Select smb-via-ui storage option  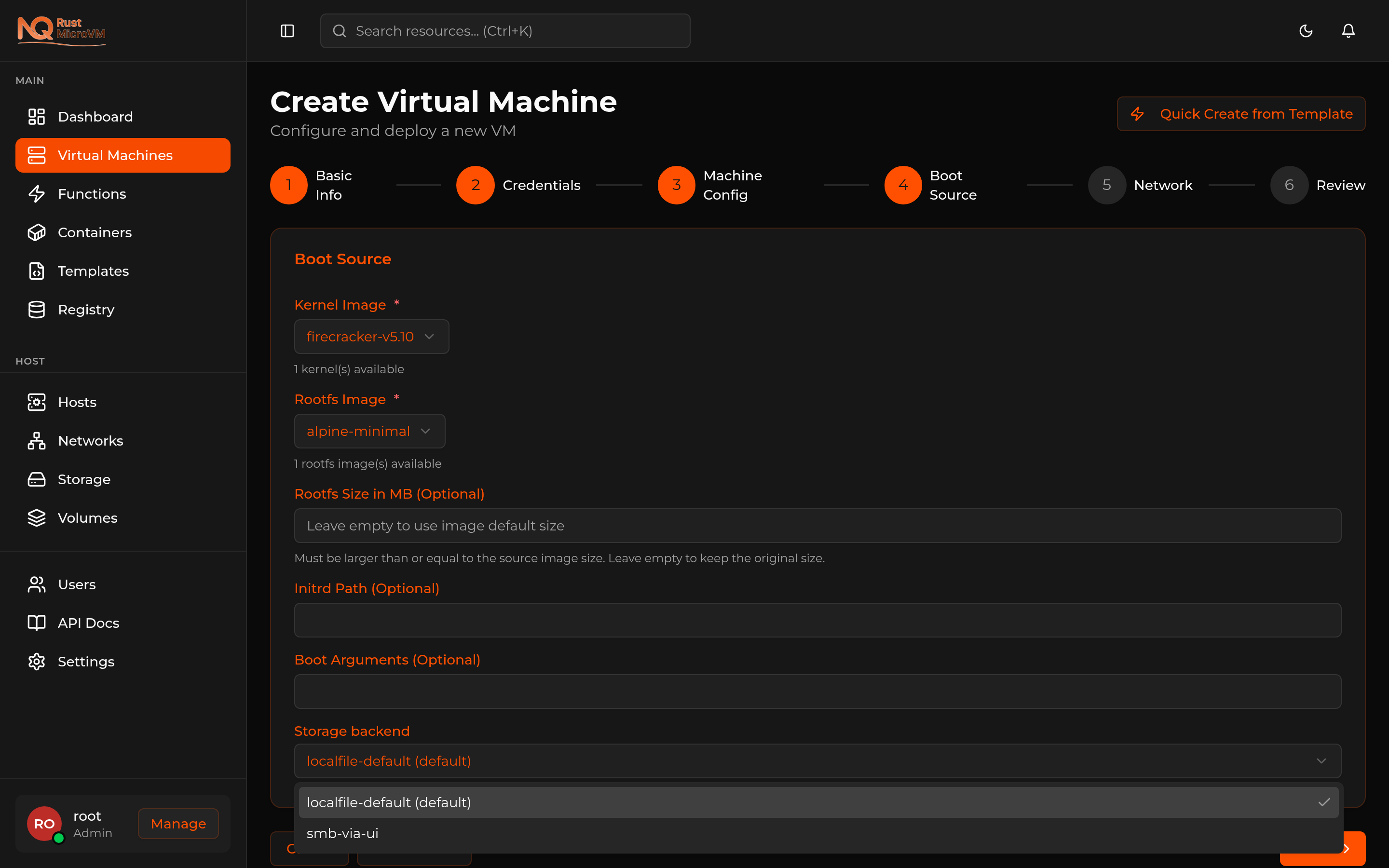tap(818, 834)
